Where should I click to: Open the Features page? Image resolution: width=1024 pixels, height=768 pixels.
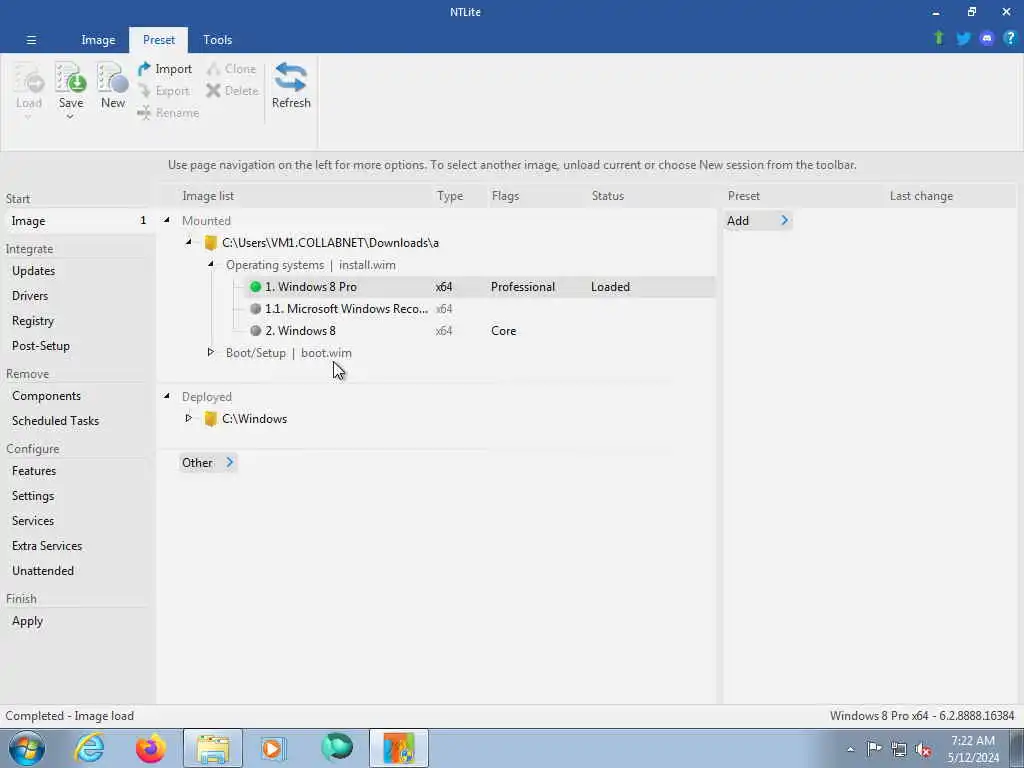click(34, 471)
